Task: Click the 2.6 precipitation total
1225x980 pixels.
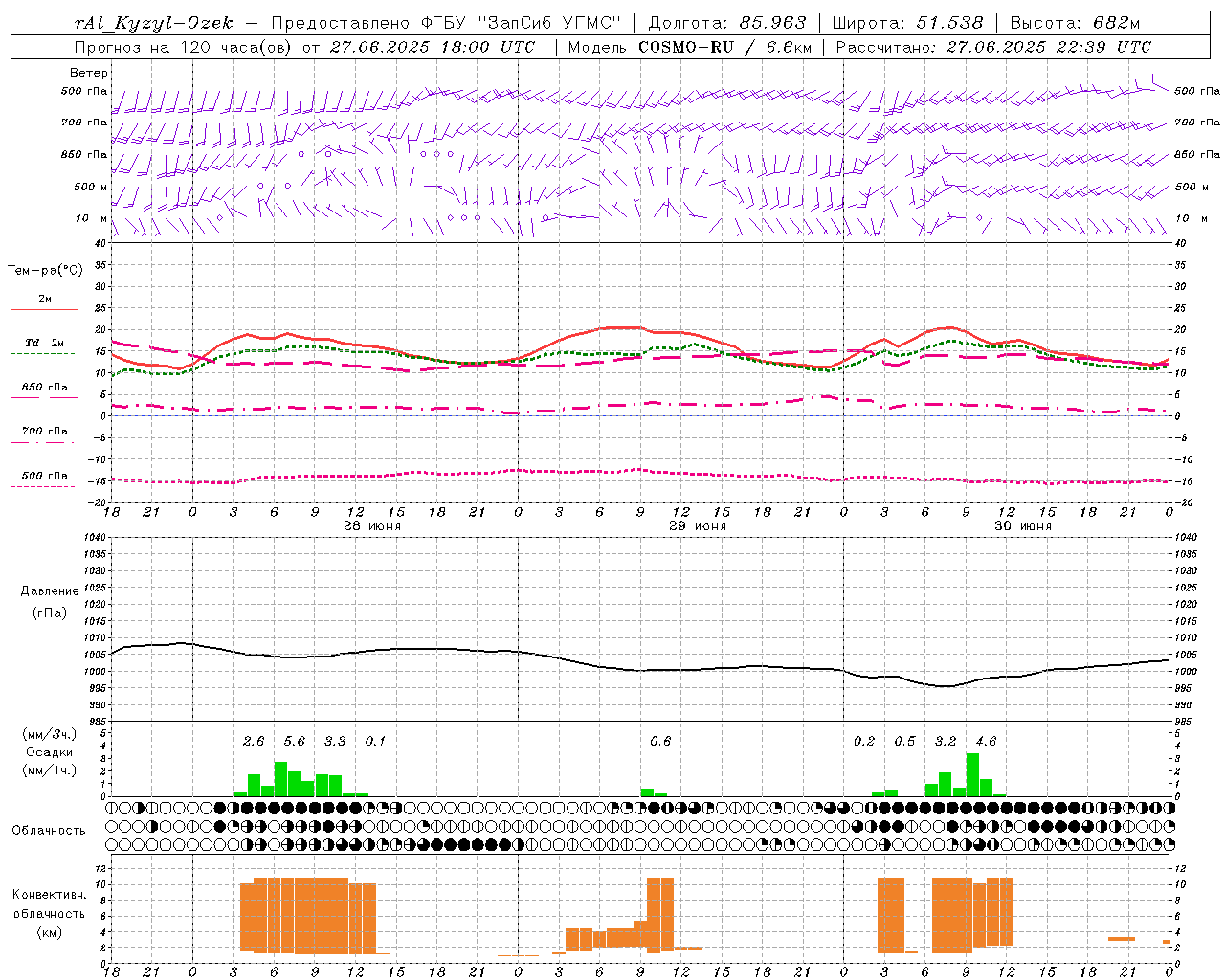Action: point(254,742)
